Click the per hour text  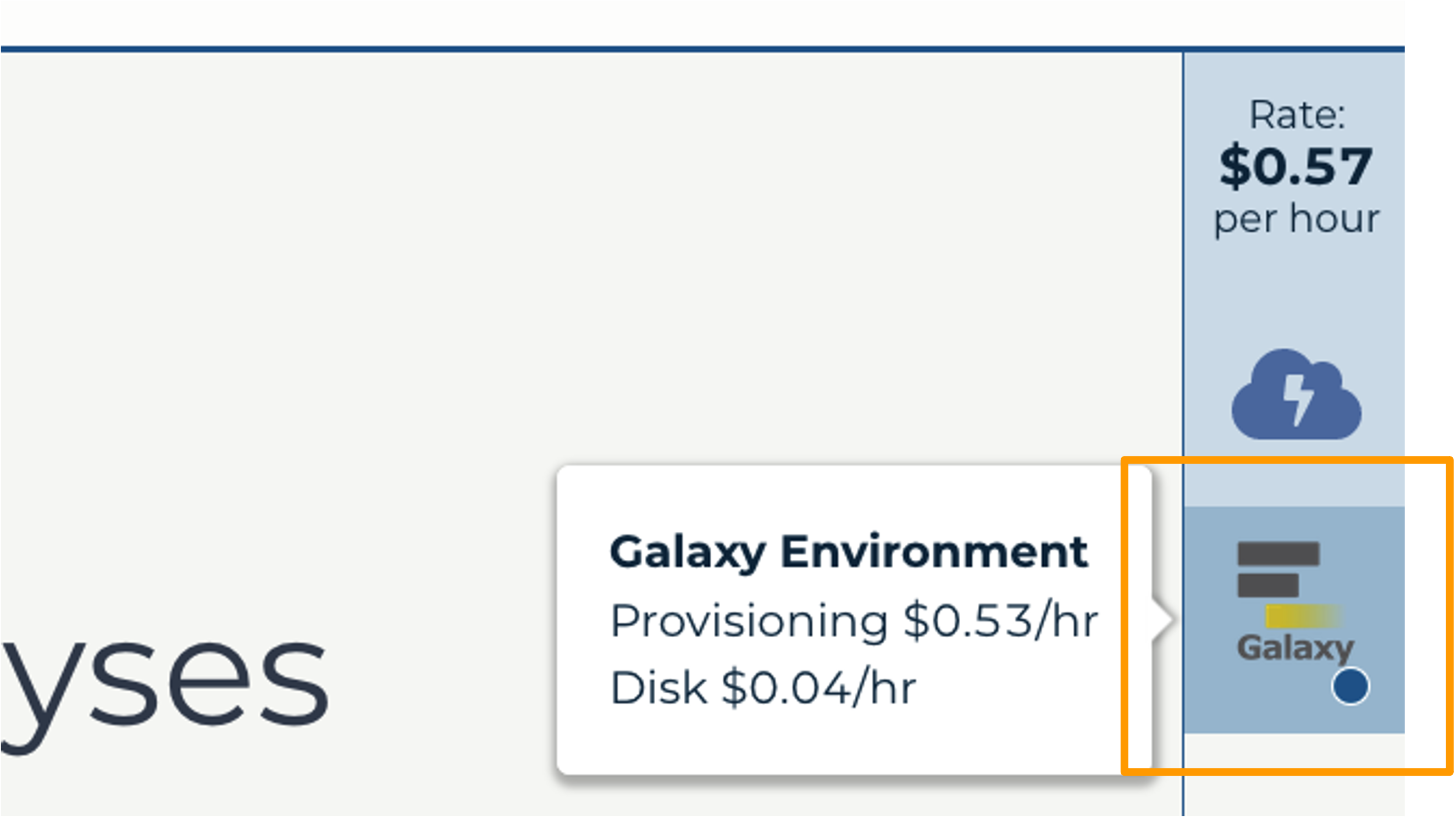(1297, 219)
